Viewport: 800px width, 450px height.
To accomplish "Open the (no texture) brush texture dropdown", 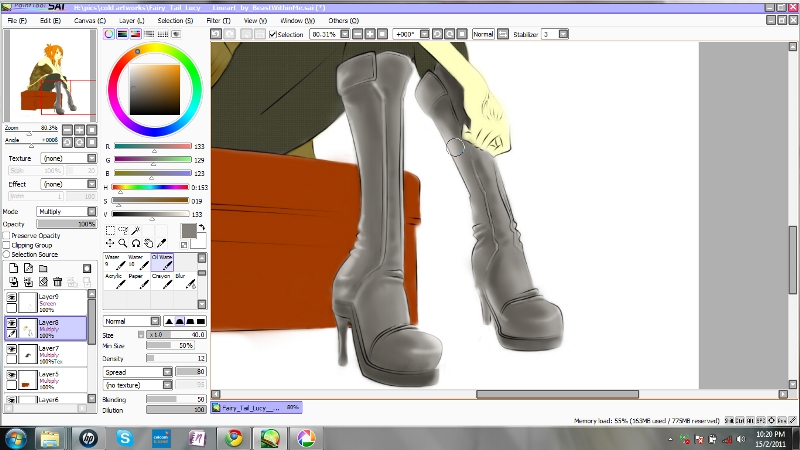I will [x=138, y=385].
